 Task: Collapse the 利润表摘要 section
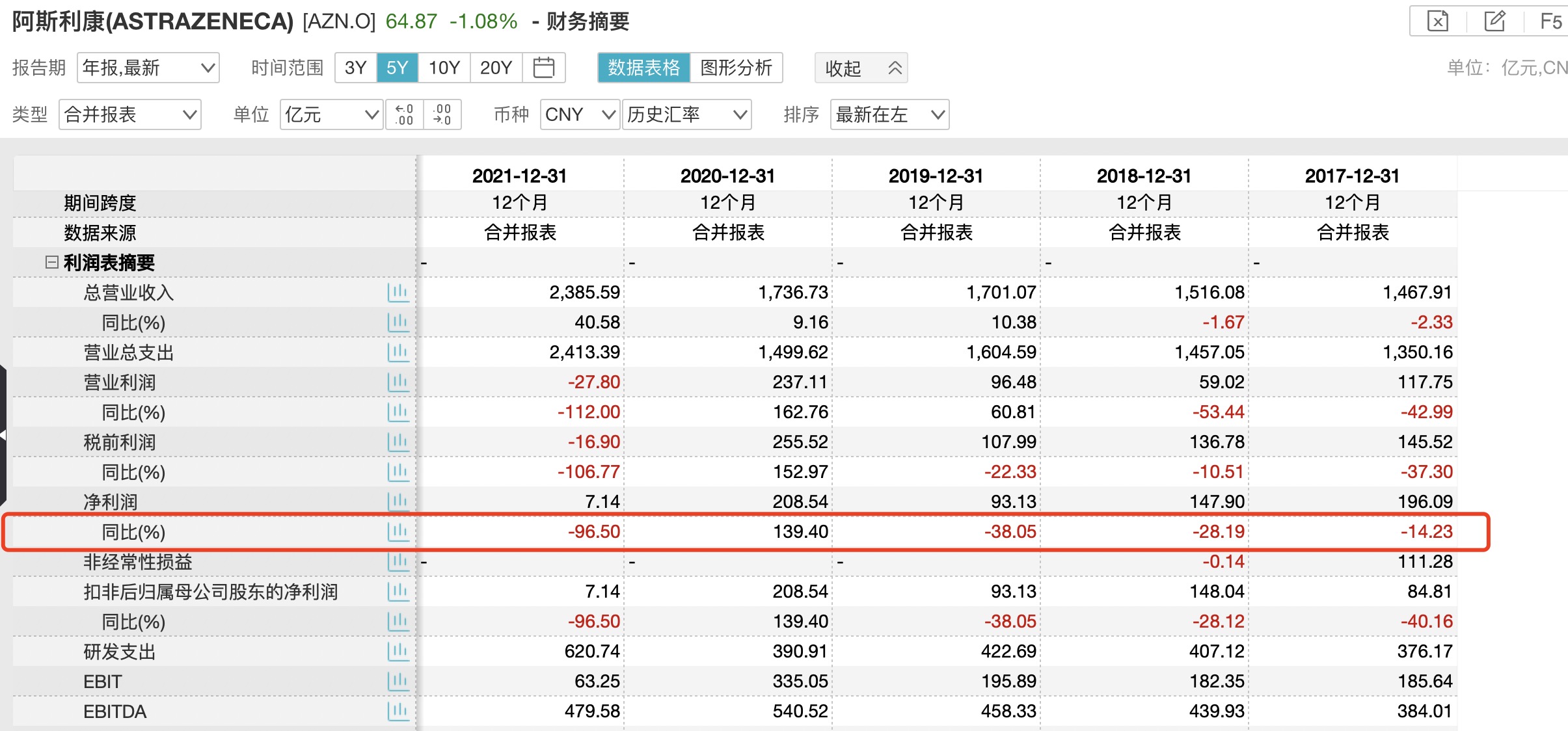coord(52,262)
